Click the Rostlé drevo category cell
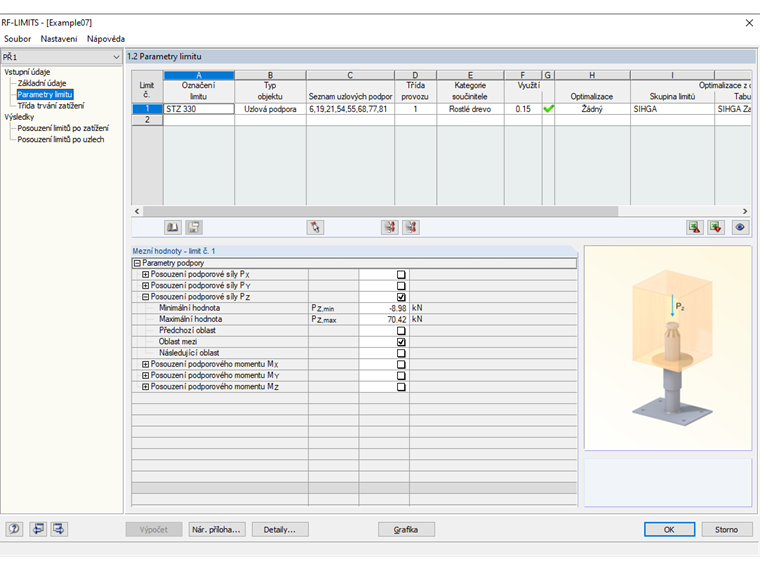The height and width of the screenshot is (570, 760). click(470, 109)
